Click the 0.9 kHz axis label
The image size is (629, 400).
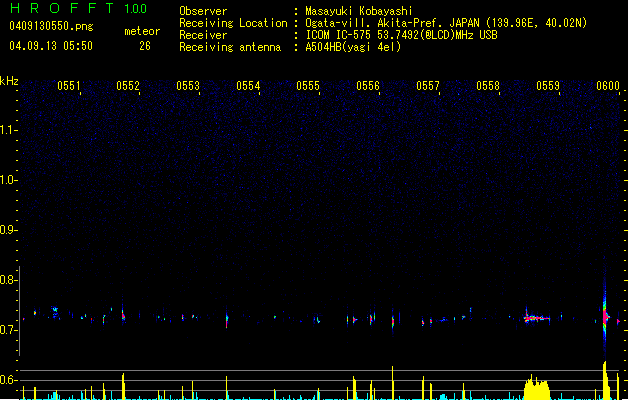[x=8, y=230]
